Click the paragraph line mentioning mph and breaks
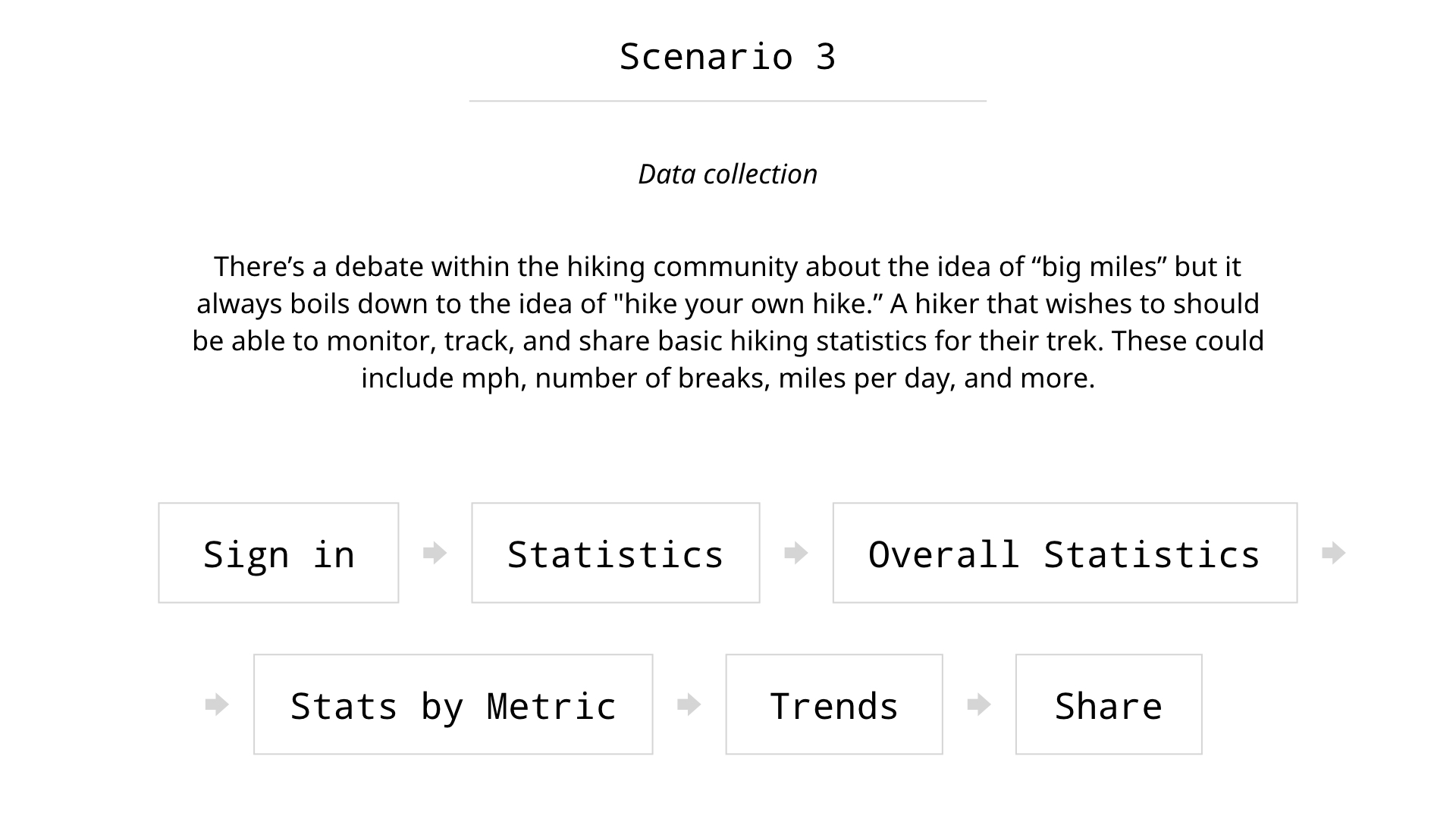The width and height of the screenshot is (1456, 819). (x=728, y=378)
